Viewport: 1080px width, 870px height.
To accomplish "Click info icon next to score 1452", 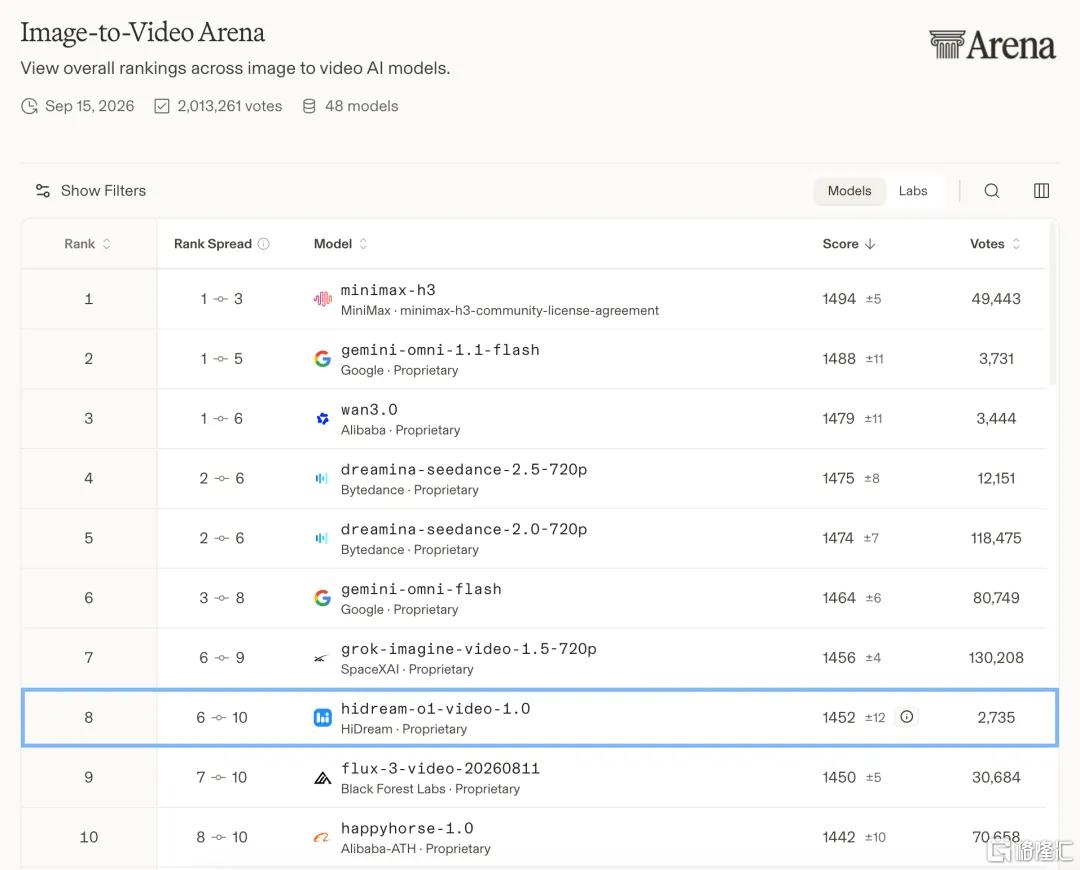I will [906, 717].
